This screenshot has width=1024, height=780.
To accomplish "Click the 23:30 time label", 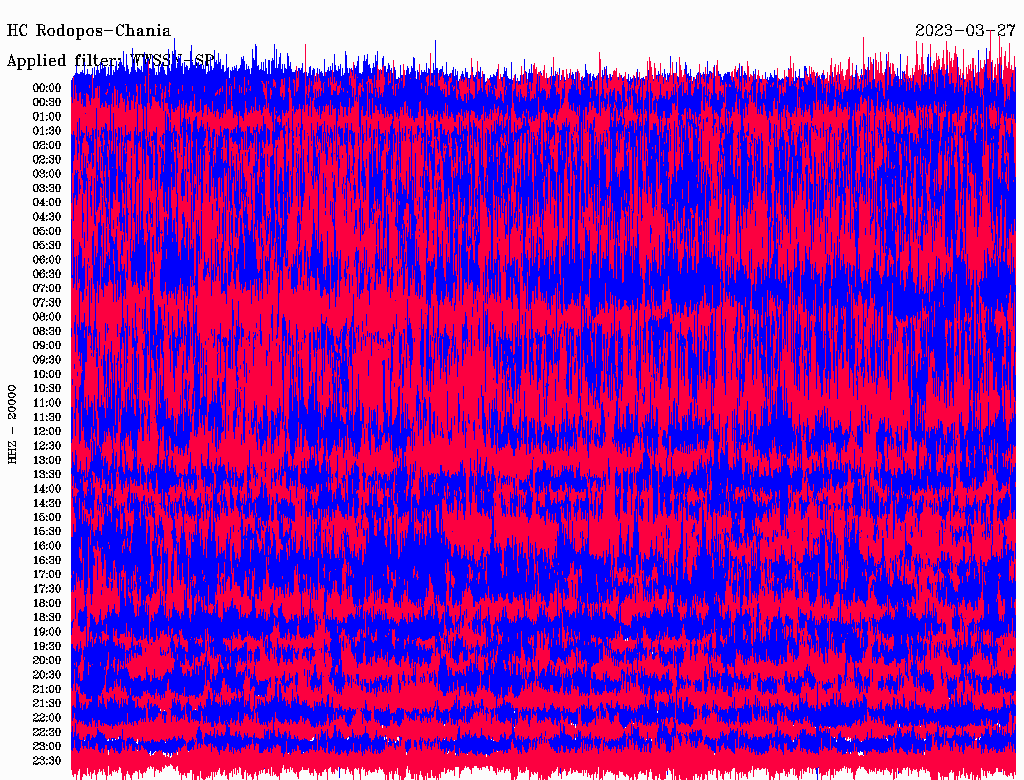I will 47,761.
